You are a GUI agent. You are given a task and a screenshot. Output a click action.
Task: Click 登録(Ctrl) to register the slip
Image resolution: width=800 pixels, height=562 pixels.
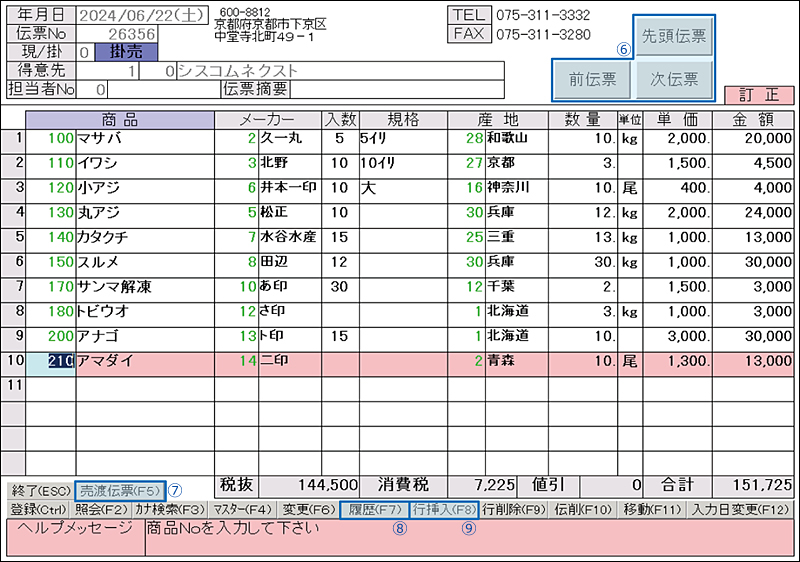38,509
